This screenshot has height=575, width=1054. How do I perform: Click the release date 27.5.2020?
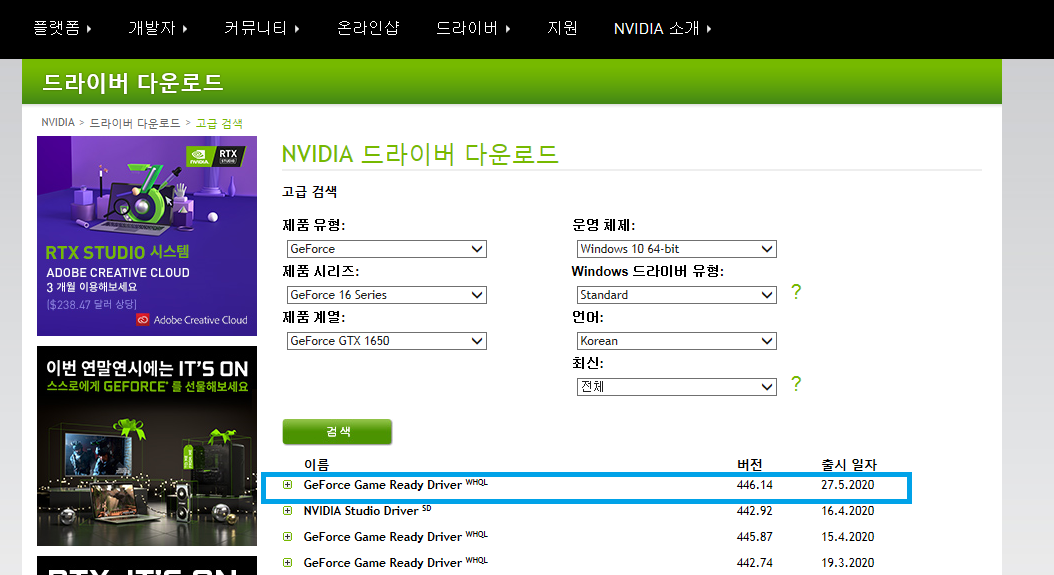pyautogui.click(x=848, y=485)
